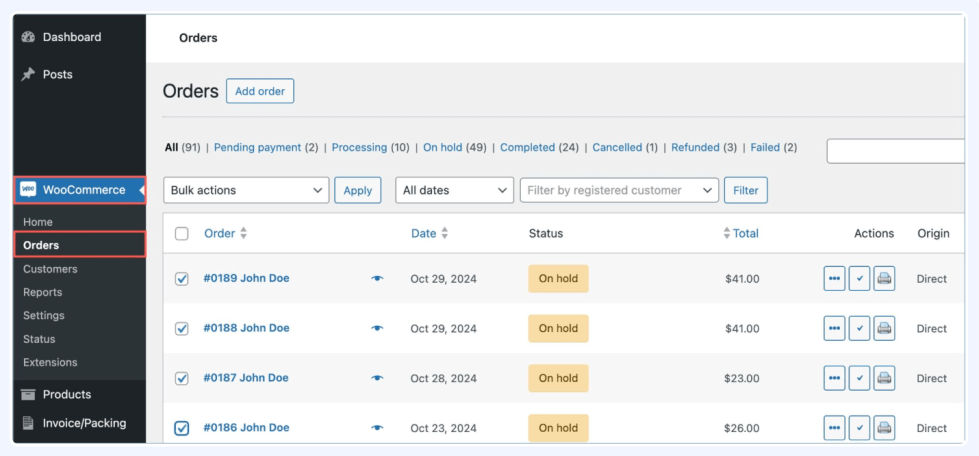The width and height of the screenshot is (979, 456).
Task: Go to WooCommerce Home submenu item
Action: [x=38, y=222]
